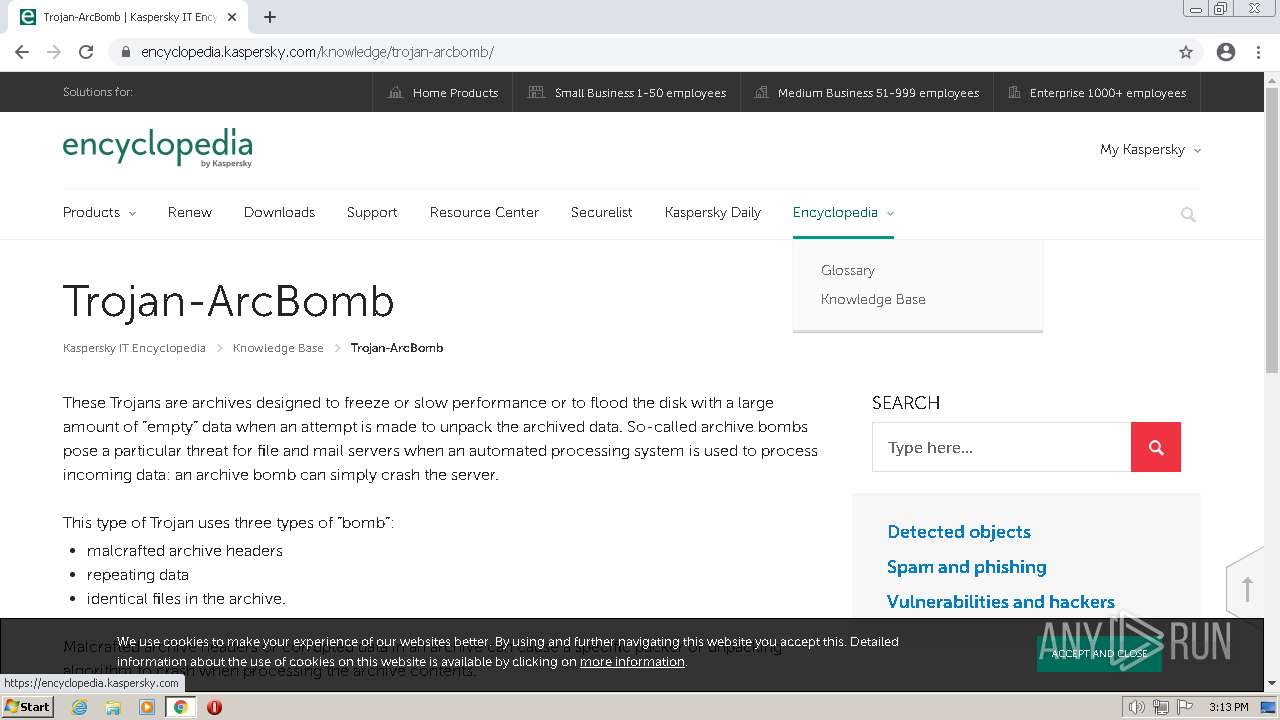
Task: Select Knowledge Base from Encyclopedia menu
Action: [x=873, y=299]
